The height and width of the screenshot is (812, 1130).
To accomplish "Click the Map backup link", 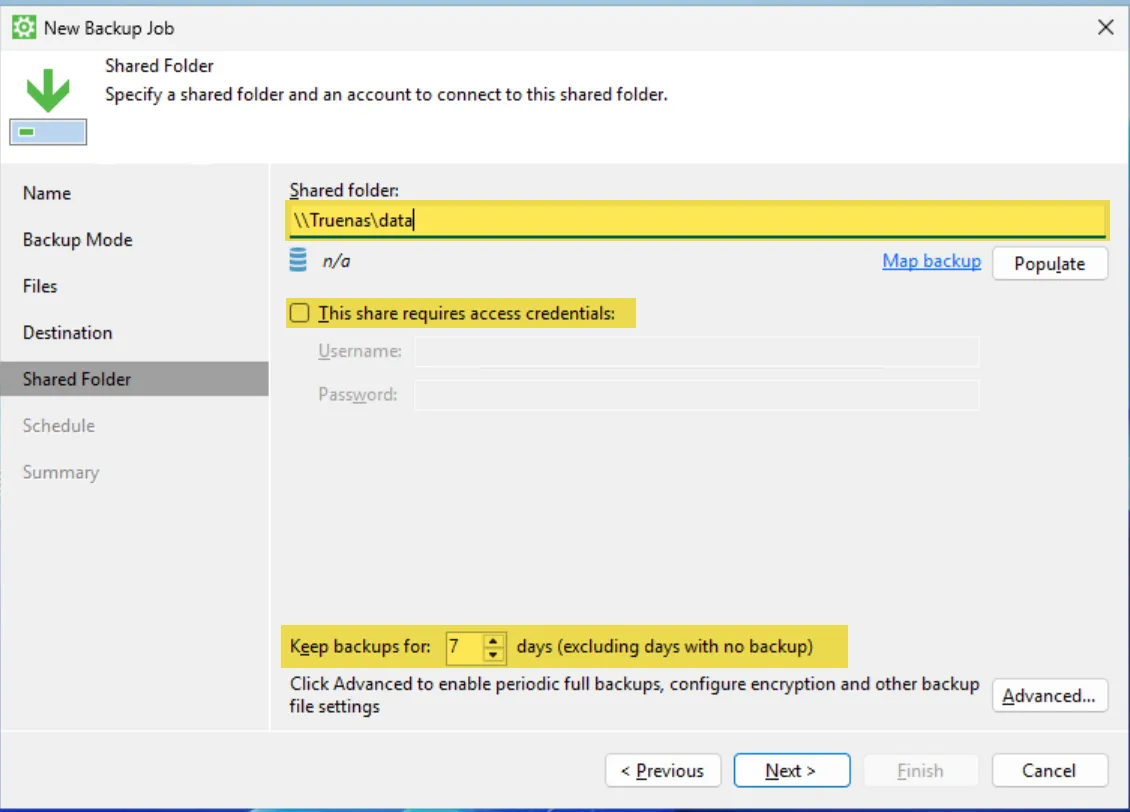I will pos(931,261).
